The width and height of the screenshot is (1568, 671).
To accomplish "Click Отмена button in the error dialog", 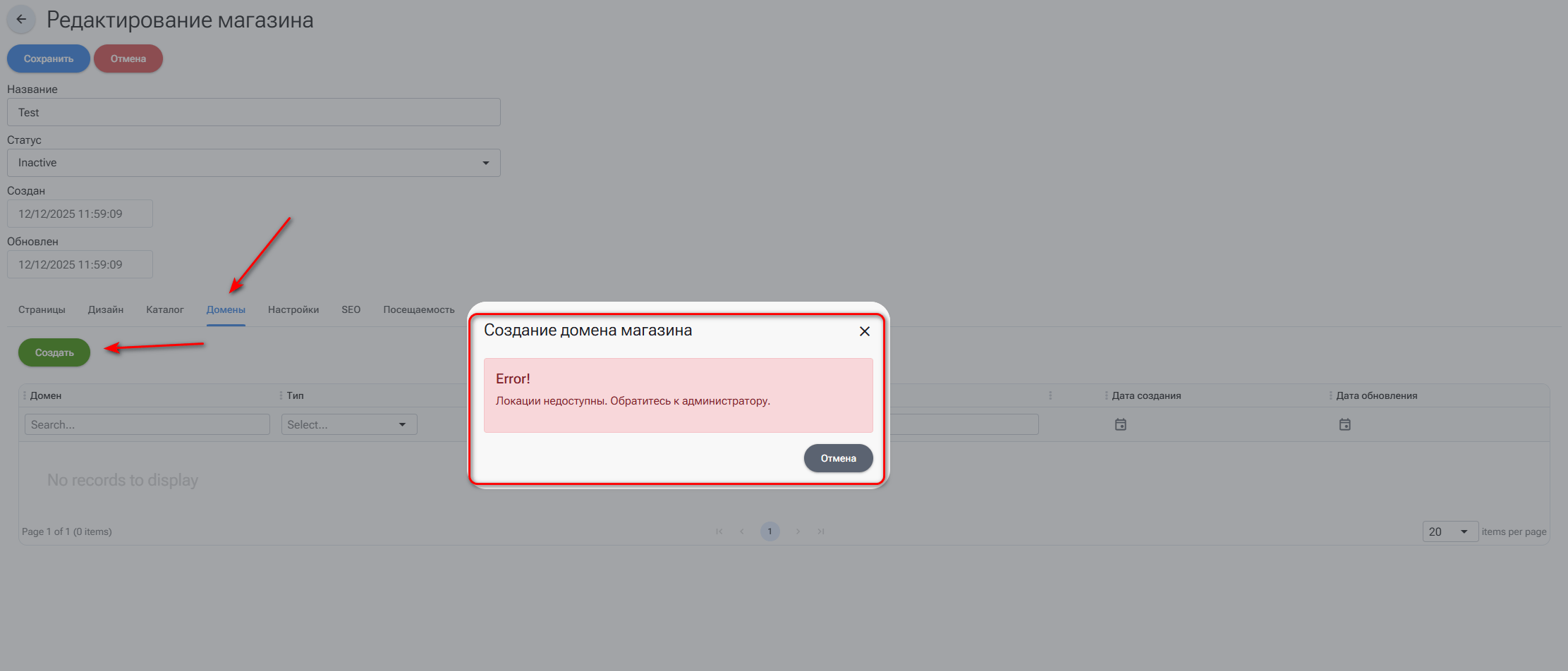I will click(x=838, y=458).
